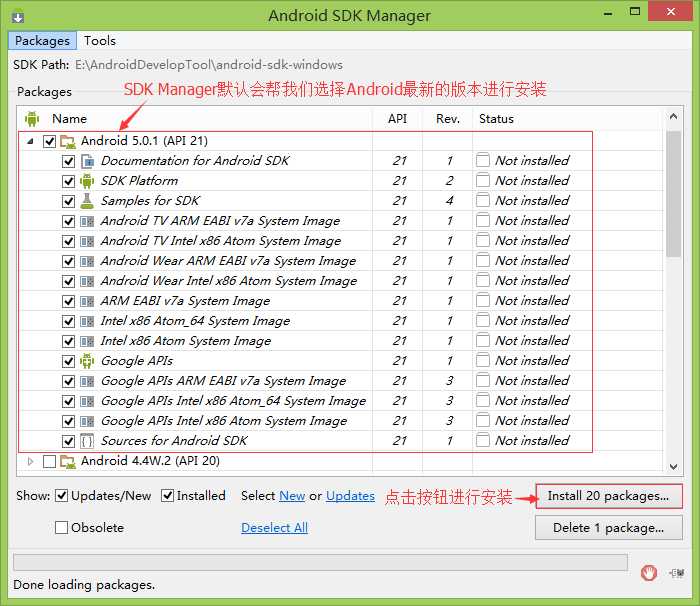Click Sources for Android SDK status icon
This screenshot has width=700, height=606.
(x=483, y=440)
